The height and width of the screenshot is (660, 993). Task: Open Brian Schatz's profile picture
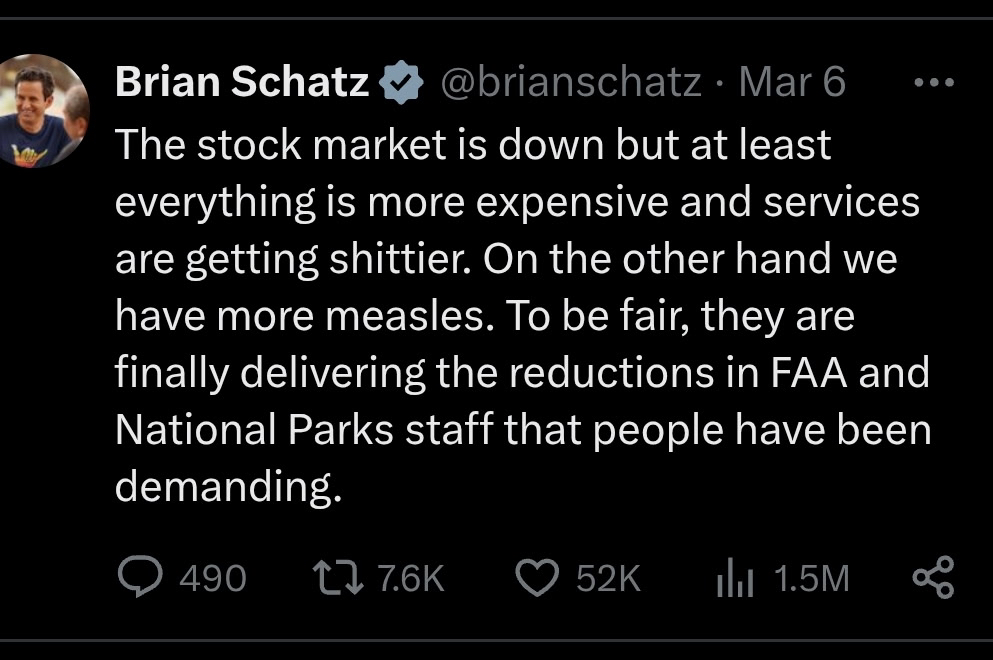point(43,111)
